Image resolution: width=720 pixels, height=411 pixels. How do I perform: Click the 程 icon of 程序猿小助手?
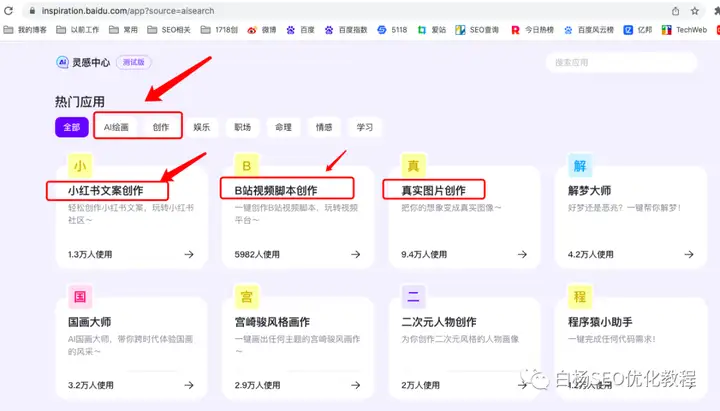point(580,297)
